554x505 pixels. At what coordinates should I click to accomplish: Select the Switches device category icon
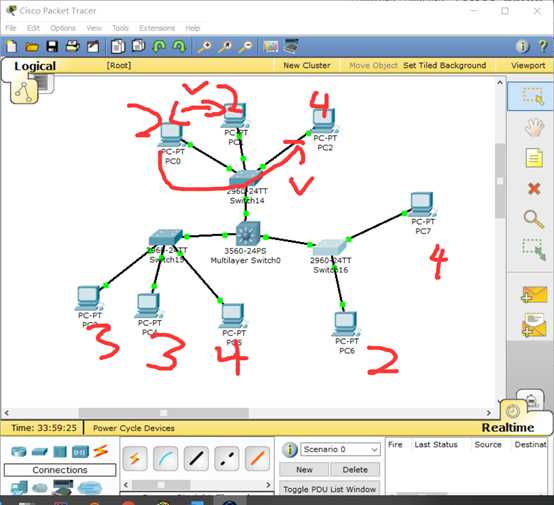pyautogui.click(x=40, y=452)
